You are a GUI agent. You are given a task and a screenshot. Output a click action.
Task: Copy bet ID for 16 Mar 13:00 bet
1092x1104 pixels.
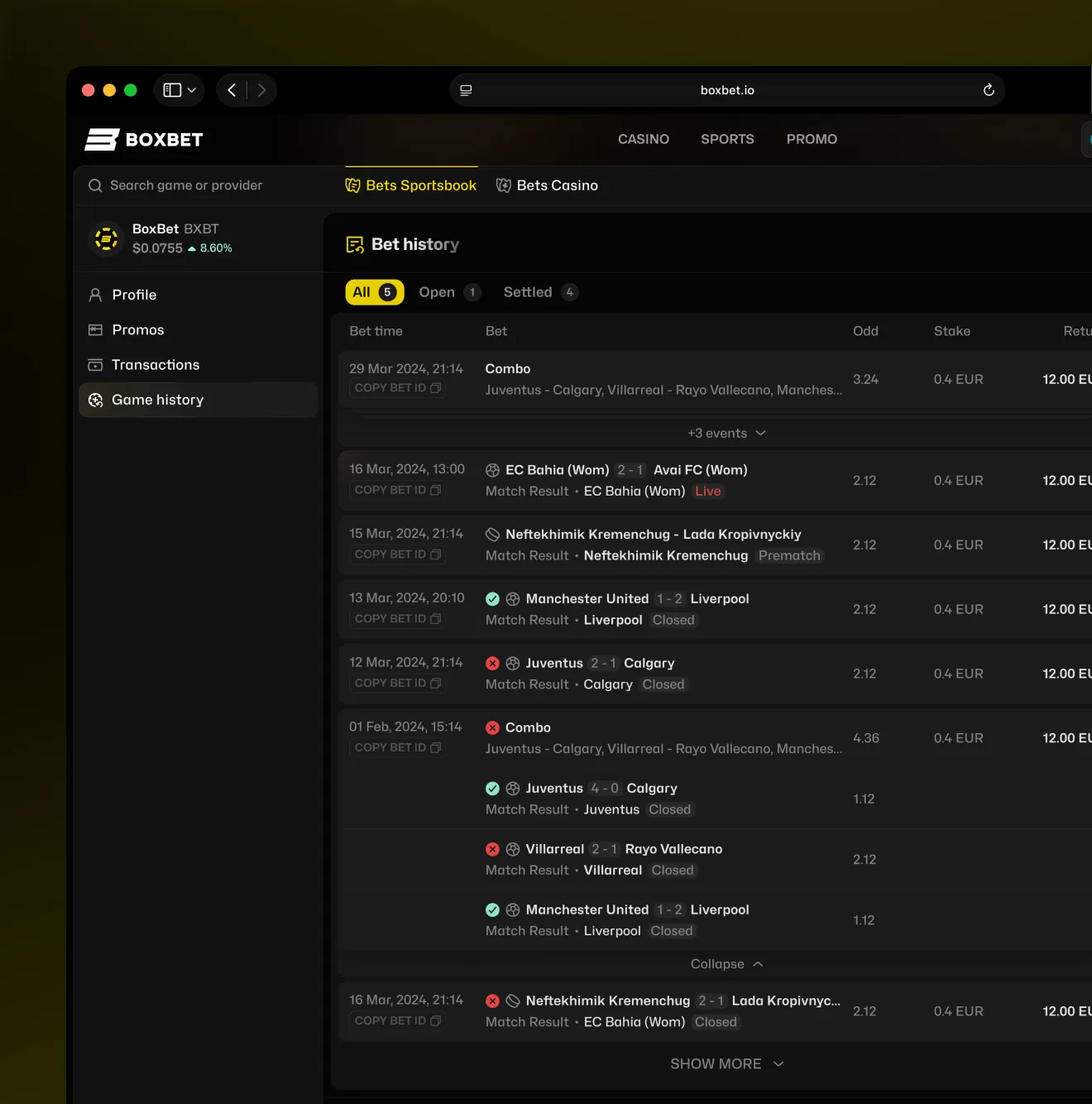[398, 490]
